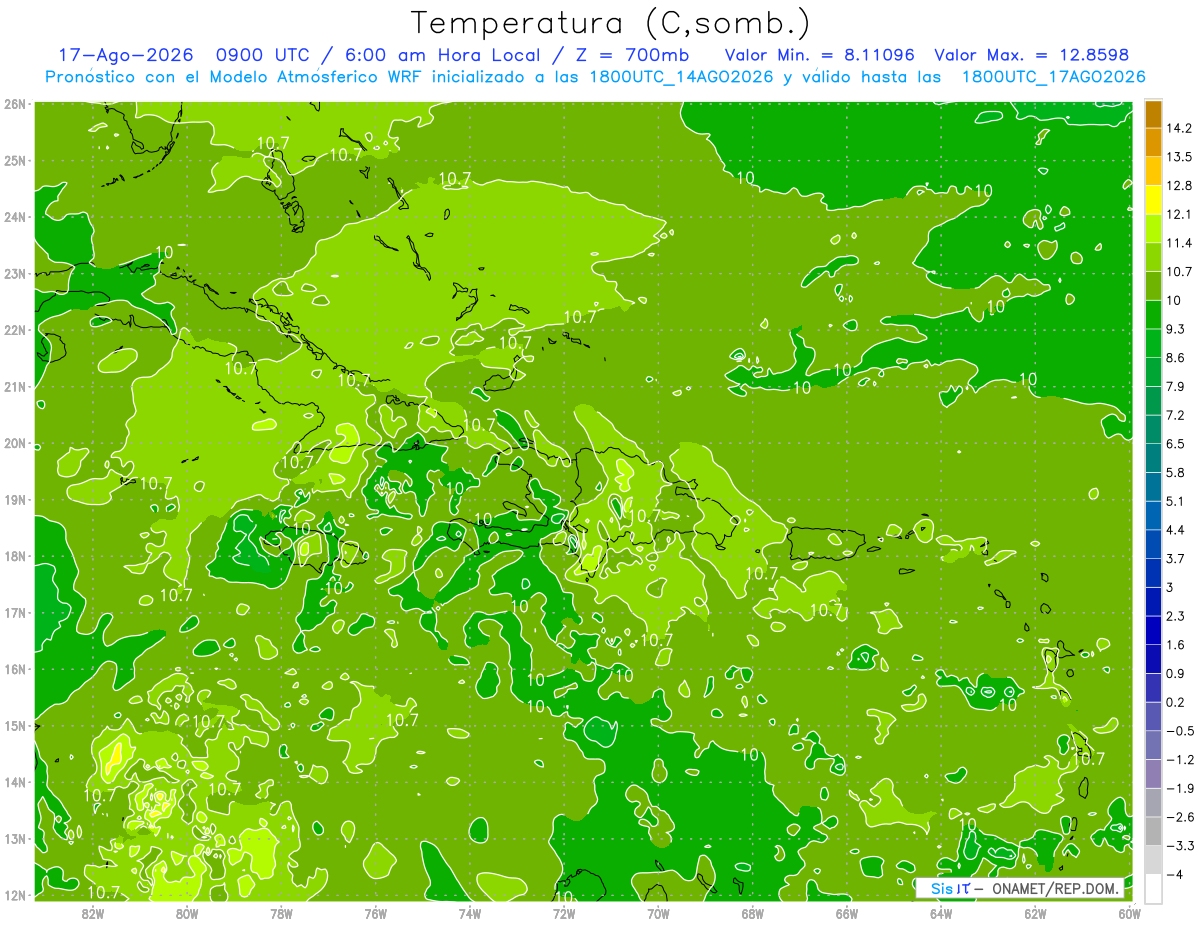Click the '-3.3' color scale value
This screenshot has height=927, width=1200.
[x=1179, y=846]
